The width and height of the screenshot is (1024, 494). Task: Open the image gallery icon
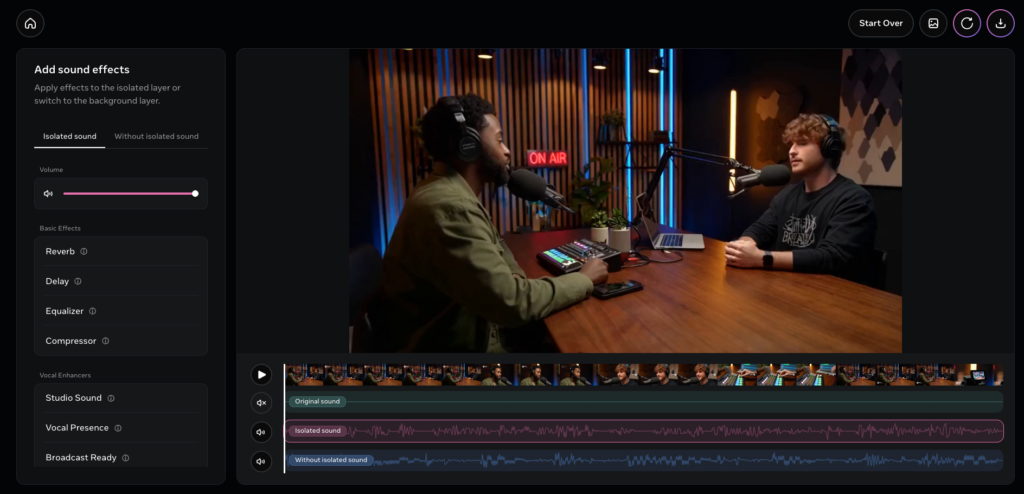click(x=933, y=23)
